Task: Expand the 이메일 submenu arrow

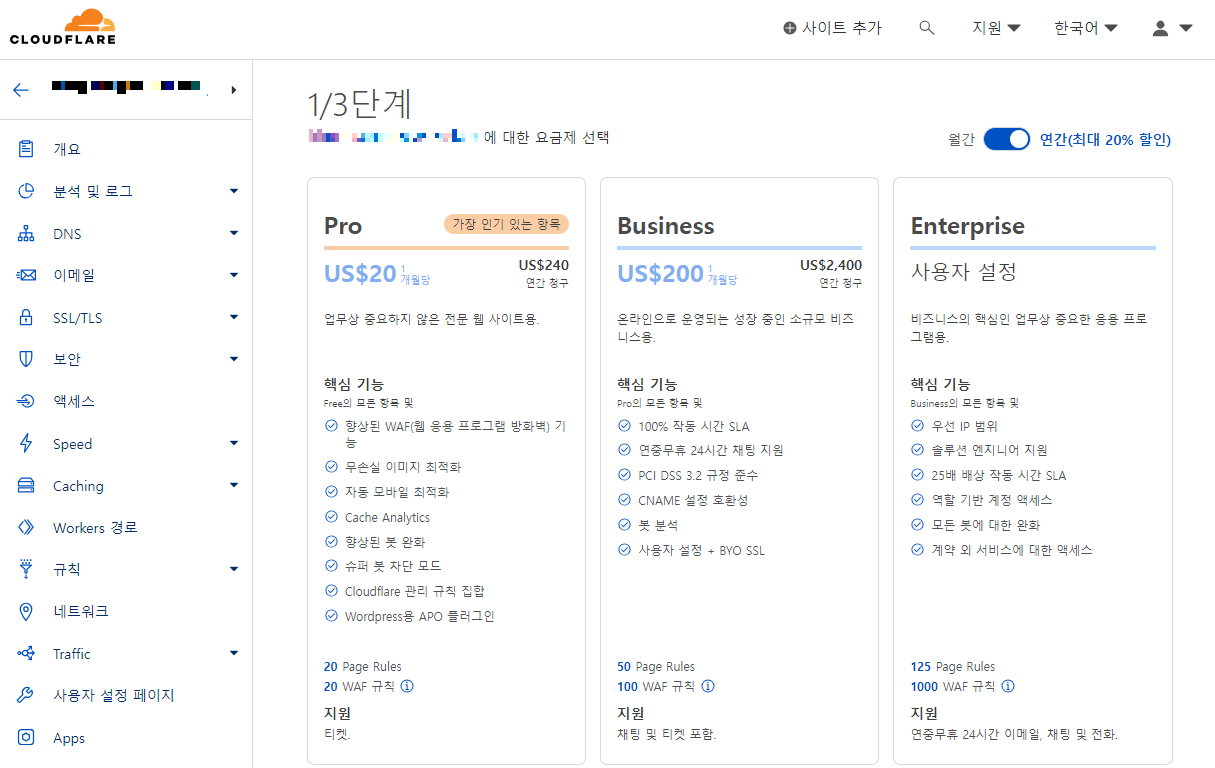Action: [x=234, y=275]
